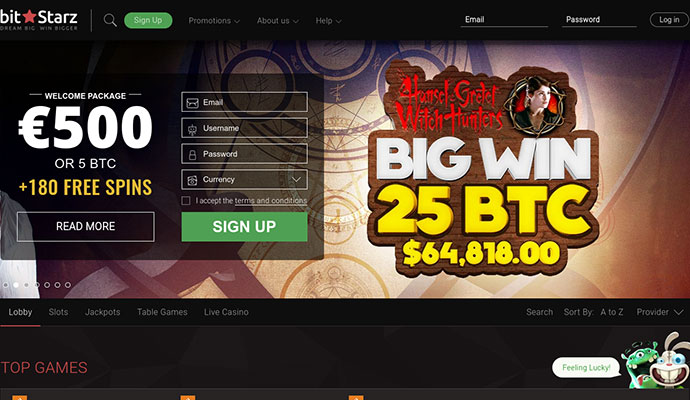Screen dimensions: 690x400
Task: Open the Currency dropdown
Action: click(x=244, y=180)
